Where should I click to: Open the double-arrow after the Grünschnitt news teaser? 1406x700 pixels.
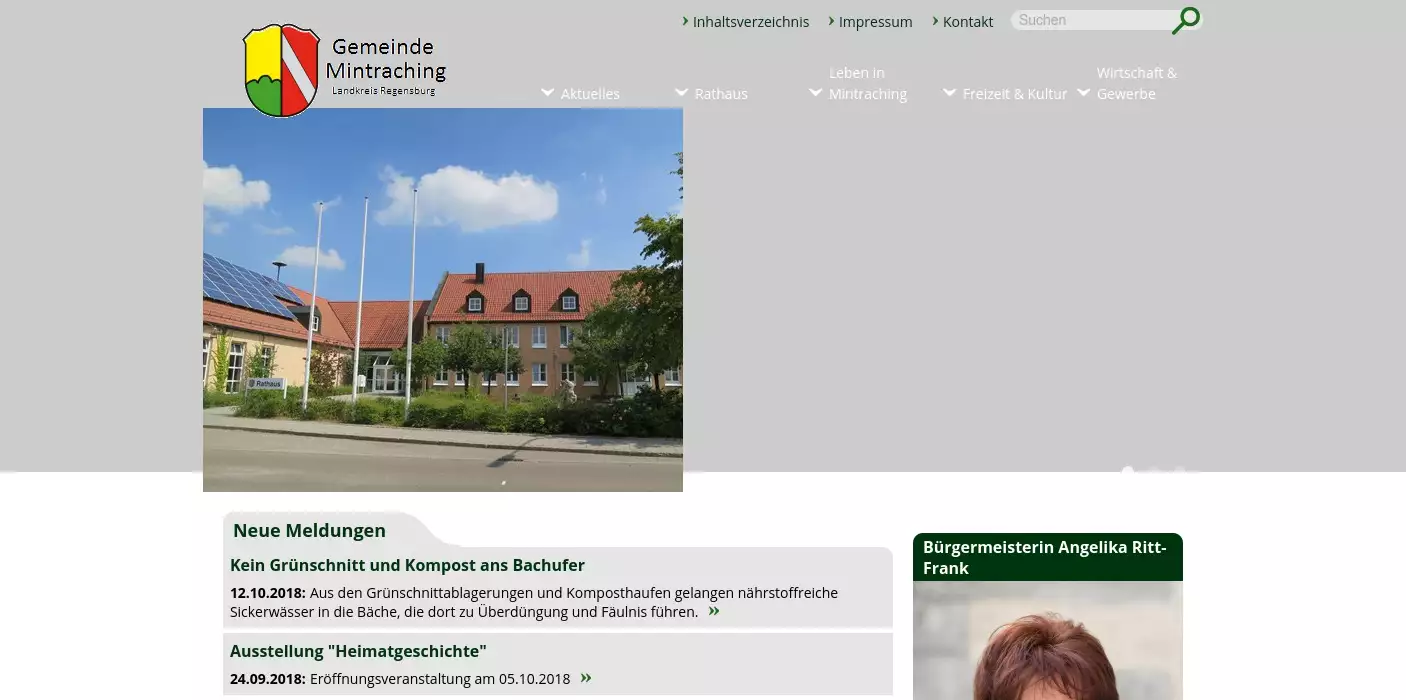click(x=714, y=611)
